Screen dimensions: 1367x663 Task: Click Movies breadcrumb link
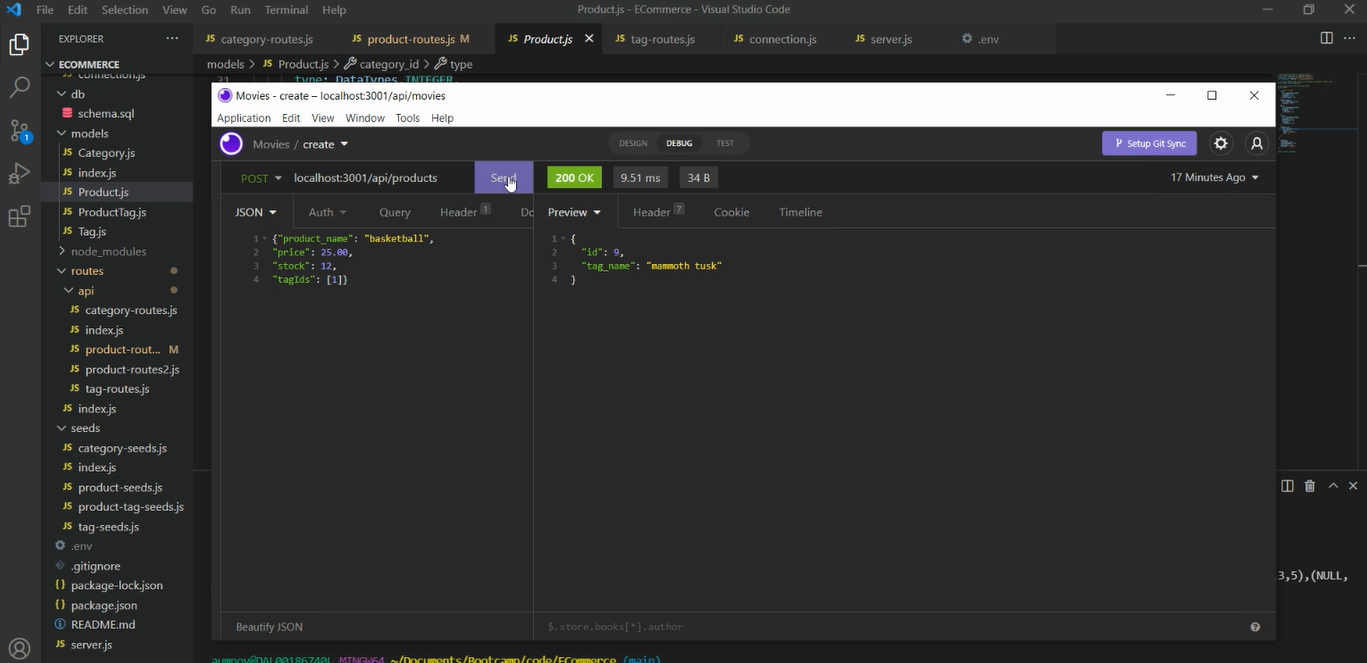pos(271,144)
